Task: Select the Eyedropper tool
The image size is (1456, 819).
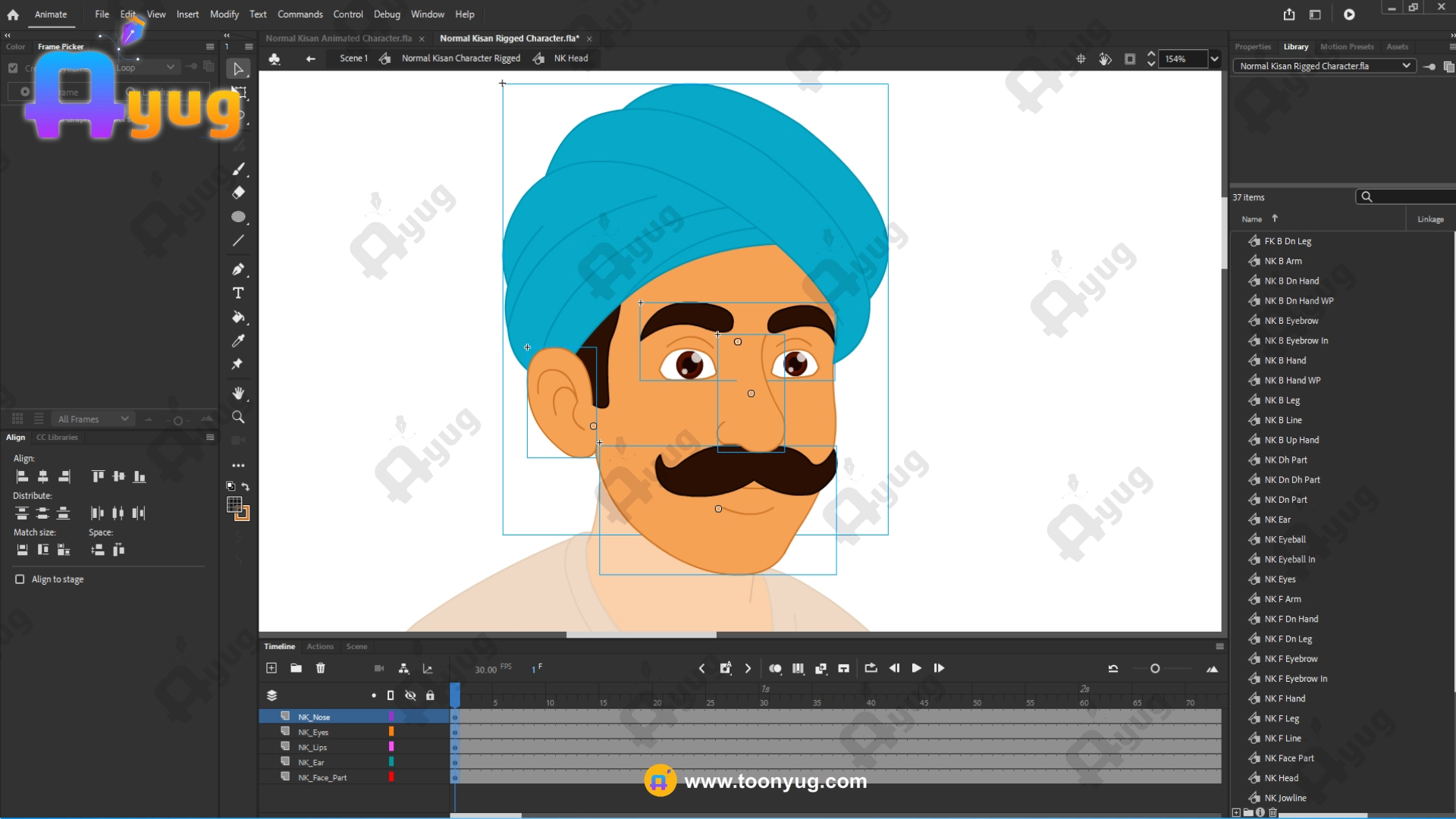Action: point(238,340)
